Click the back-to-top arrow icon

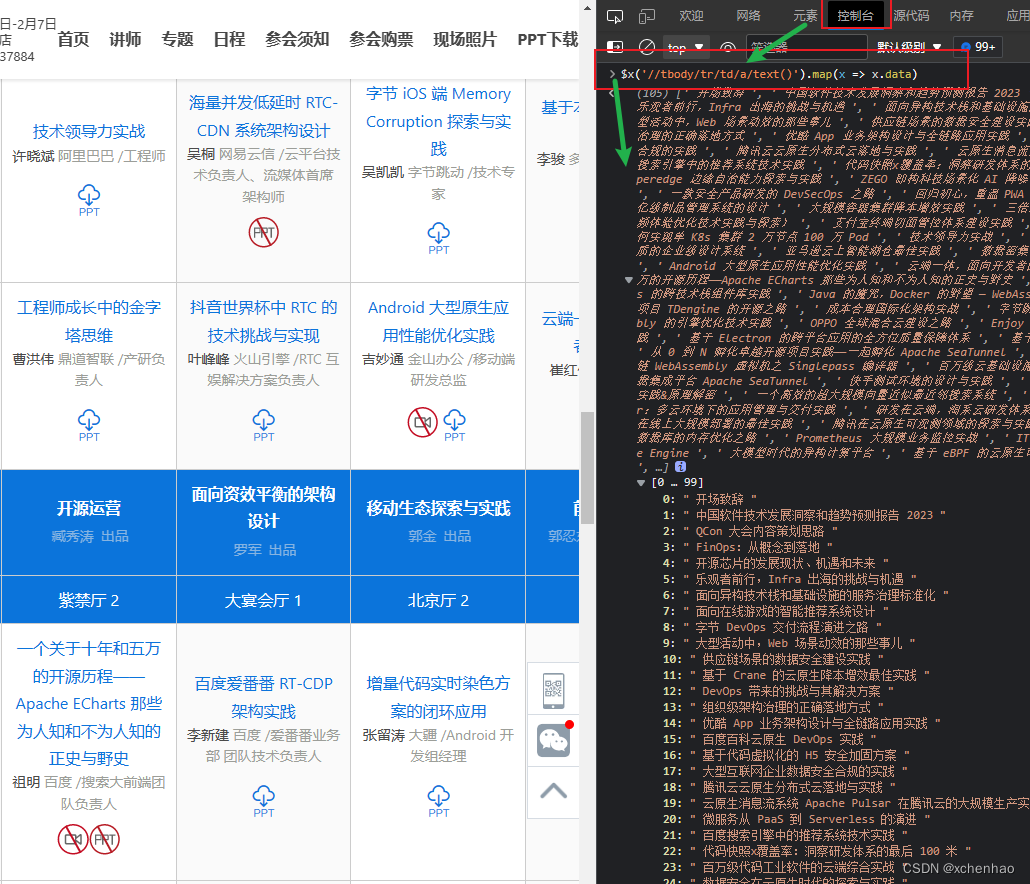click(x=553, y=791)
